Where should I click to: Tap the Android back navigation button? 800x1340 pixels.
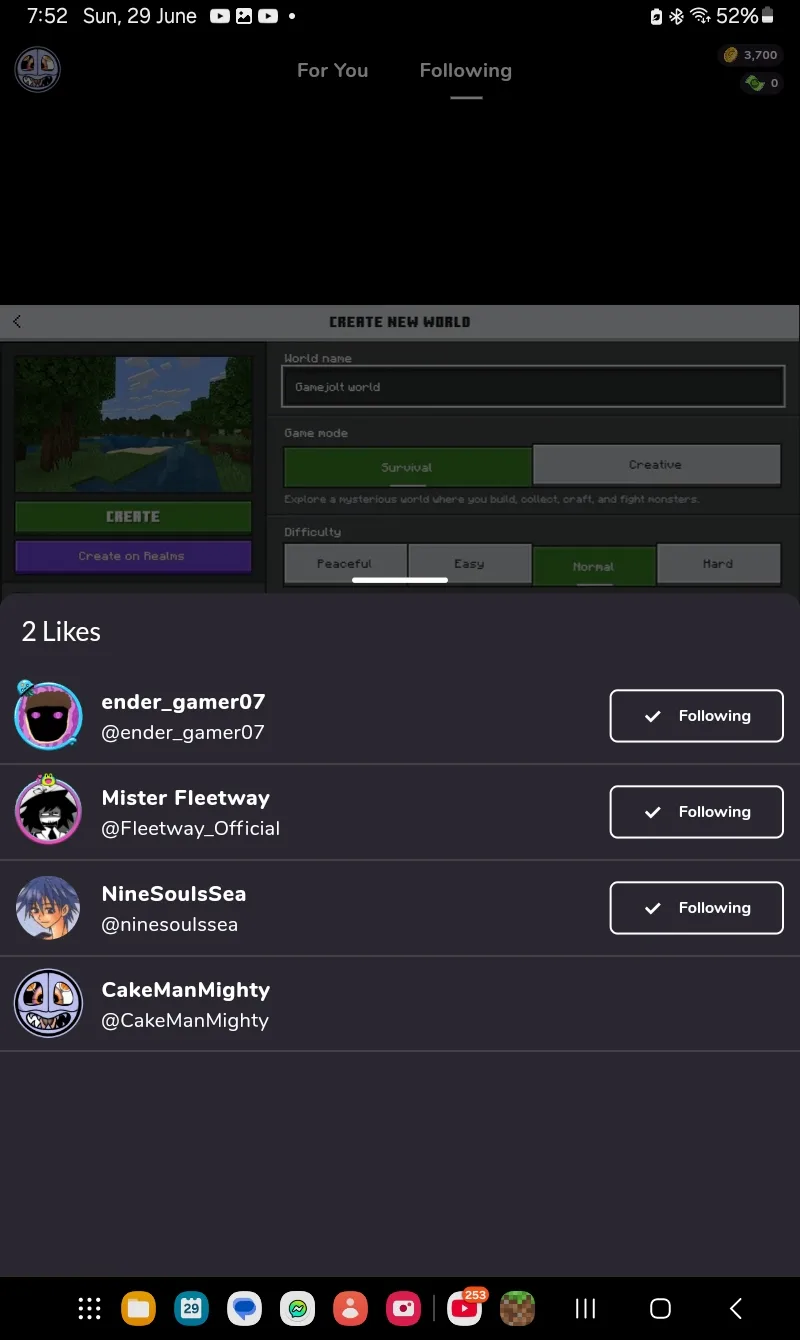pos(736,1308)
